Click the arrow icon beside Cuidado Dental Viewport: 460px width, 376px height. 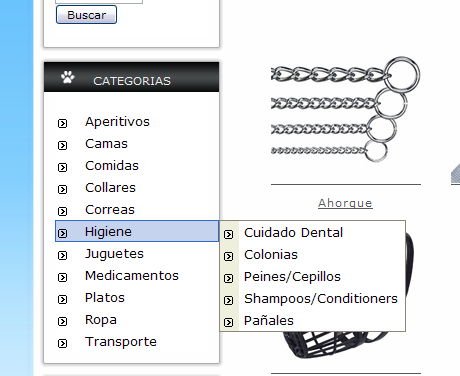pyautogui.click(x=228, y=234)
